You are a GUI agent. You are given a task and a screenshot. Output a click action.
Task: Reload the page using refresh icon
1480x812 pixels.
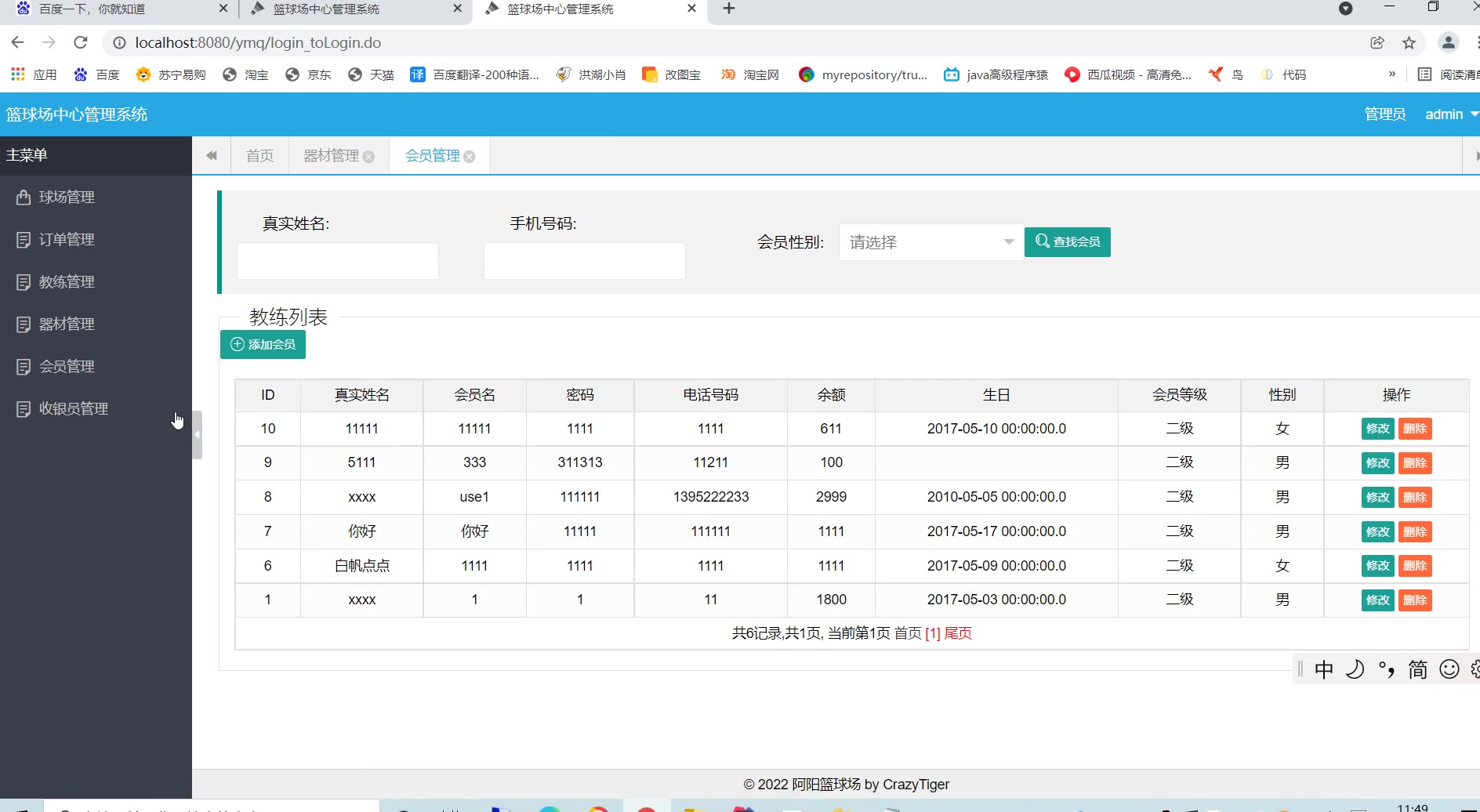[80, 43]
